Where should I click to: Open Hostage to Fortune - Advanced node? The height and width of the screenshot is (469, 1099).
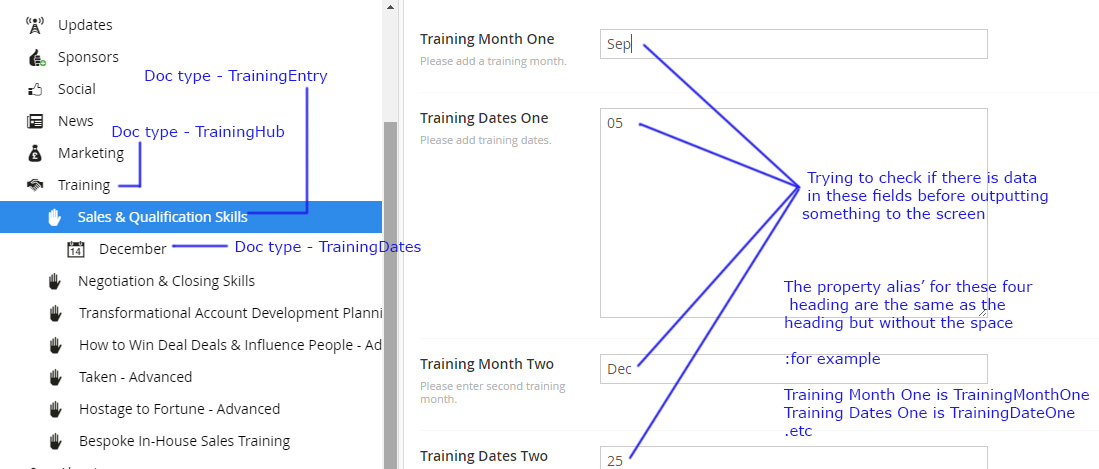coord(179,409)
